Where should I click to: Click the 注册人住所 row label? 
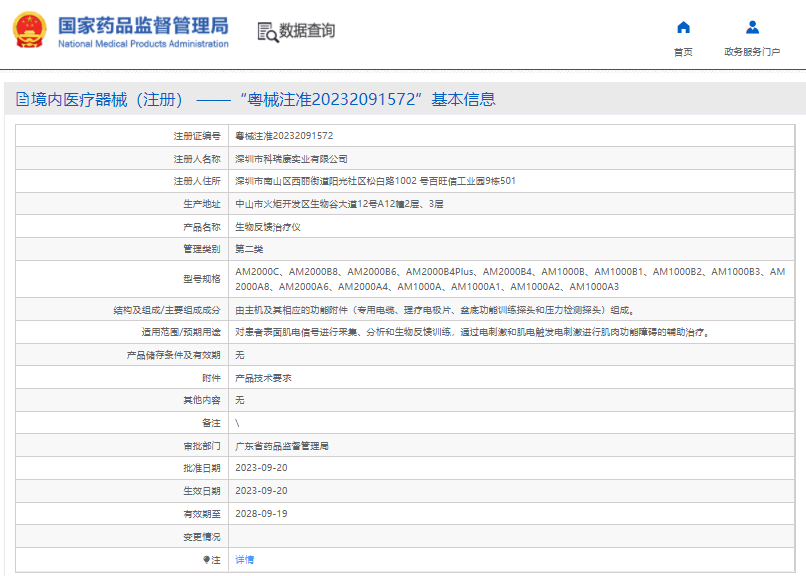197,181
